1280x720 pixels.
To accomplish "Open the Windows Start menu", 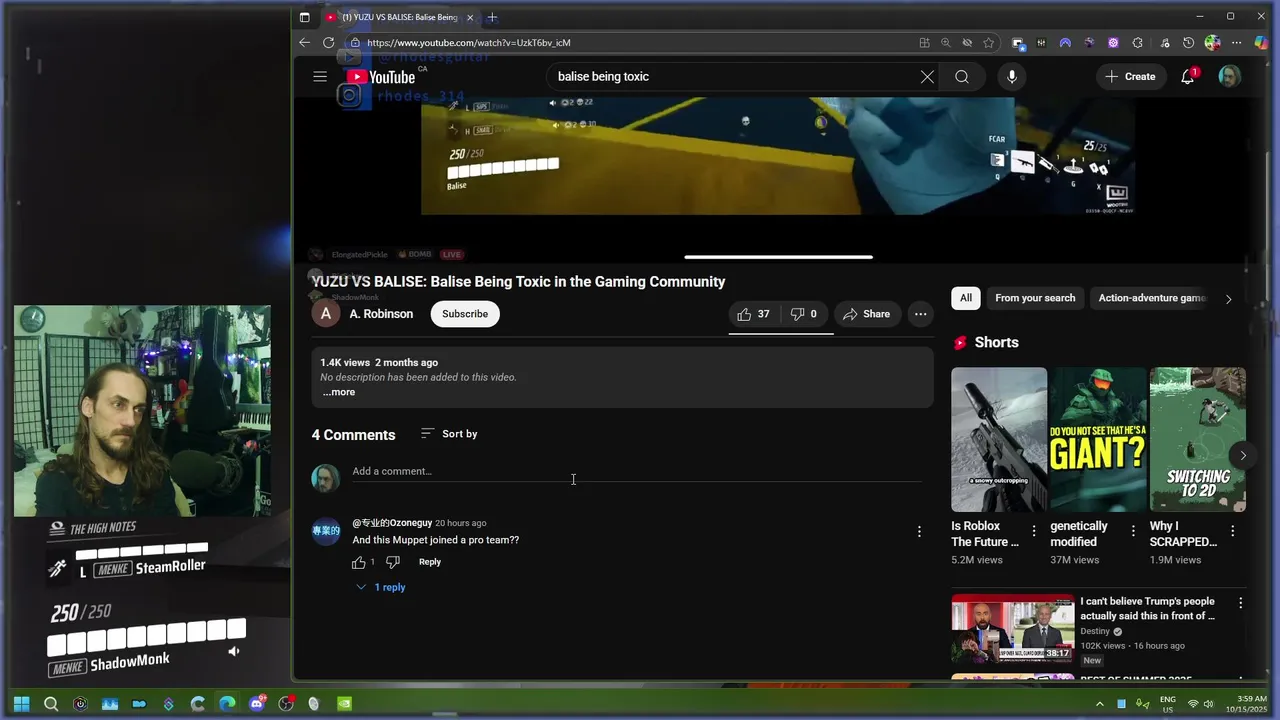I will pos(21,703).
